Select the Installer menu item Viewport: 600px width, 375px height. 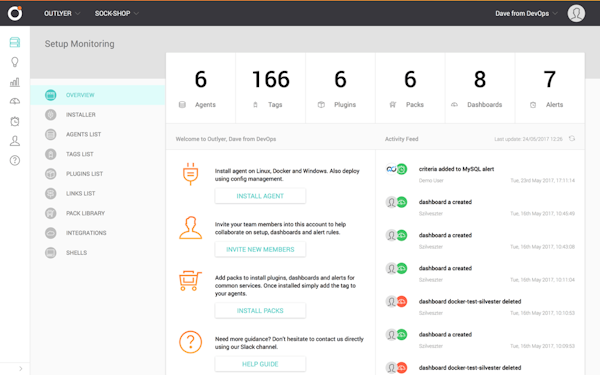point(98,114)
